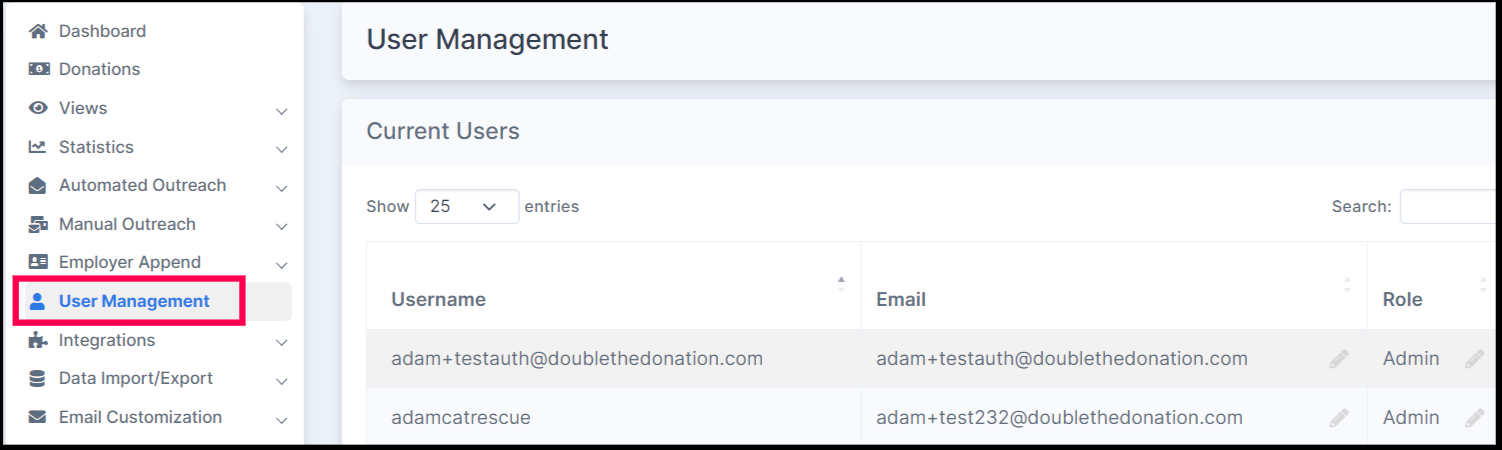Click the Manual Outreach icon
1502x450 pixels.
click(x=38, y=224)
